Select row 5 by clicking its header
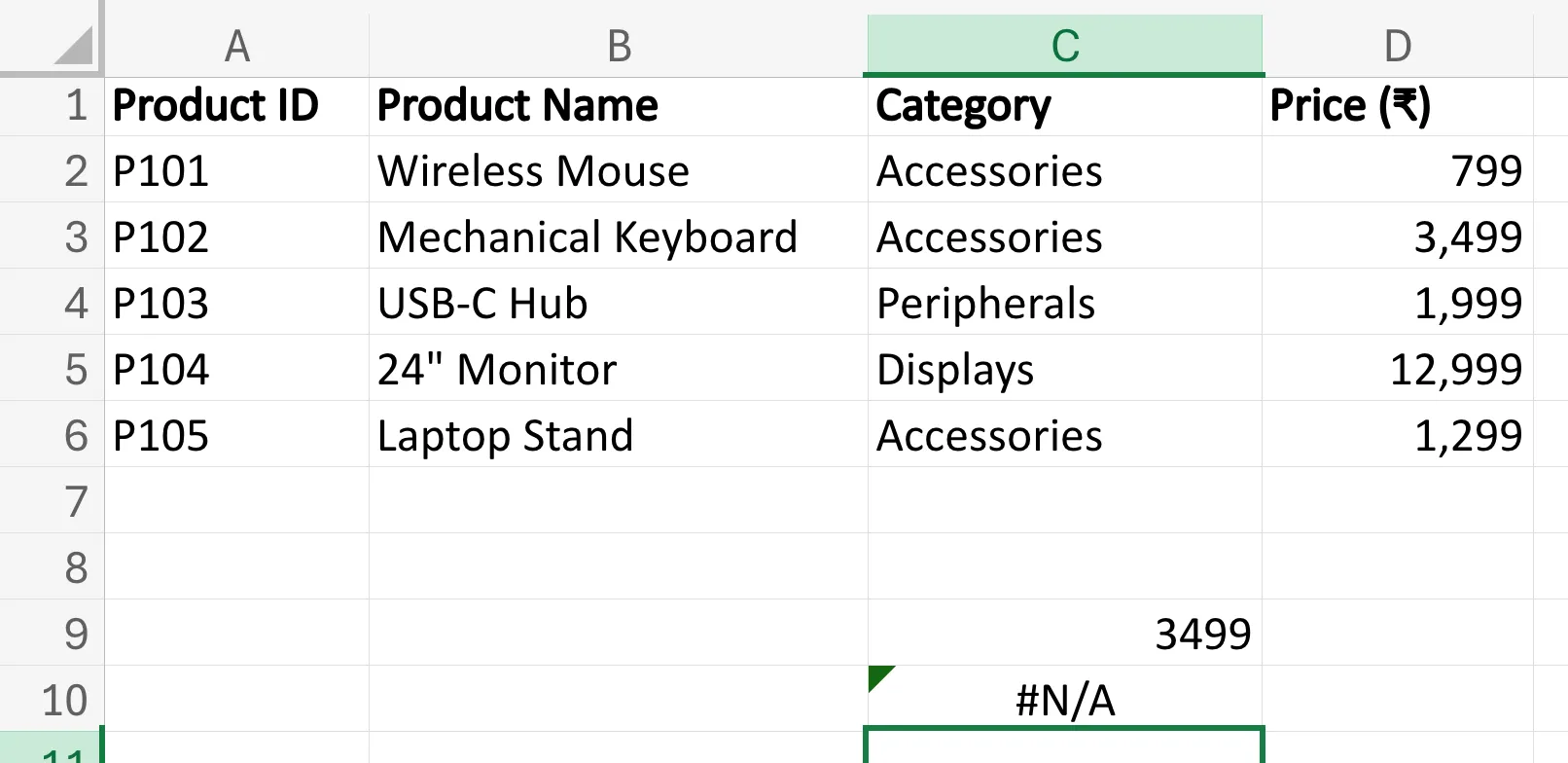This screenshot has width=1568, height=763. pyautogui.click(x=75, y=368)
